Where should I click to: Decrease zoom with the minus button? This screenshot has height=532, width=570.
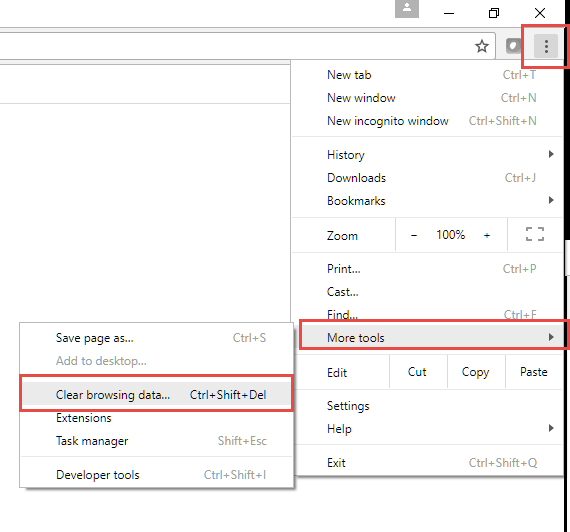click(x=414, y=235)
